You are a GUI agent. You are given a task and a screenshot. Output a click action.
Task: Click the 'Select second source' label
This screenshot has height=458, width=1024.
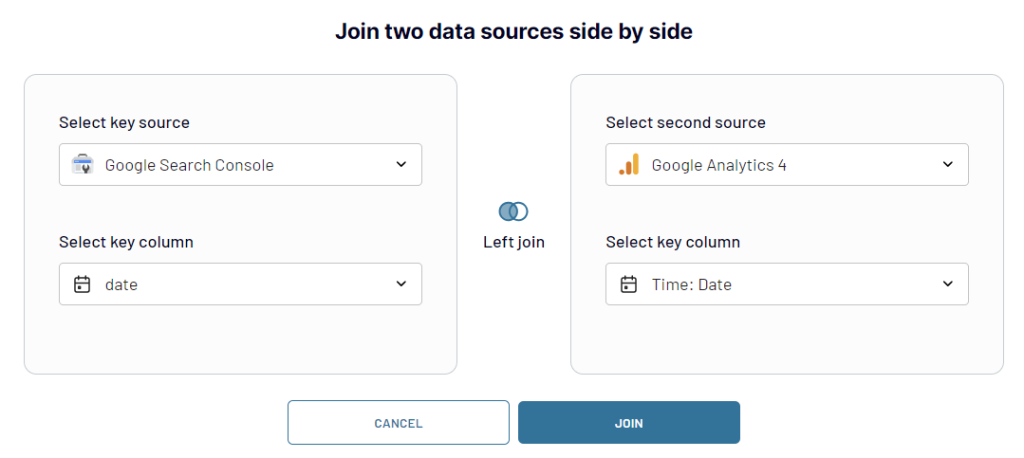pos(686,123)
